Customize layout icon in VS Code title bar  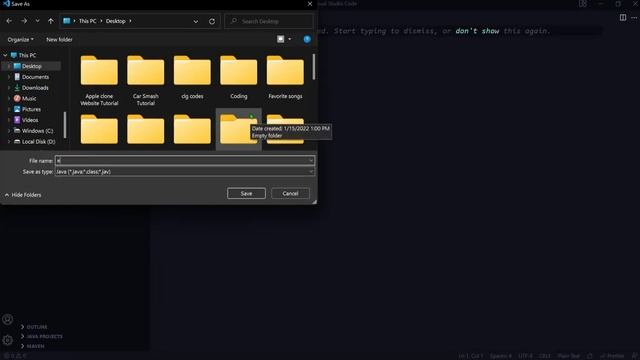point(583,4)
